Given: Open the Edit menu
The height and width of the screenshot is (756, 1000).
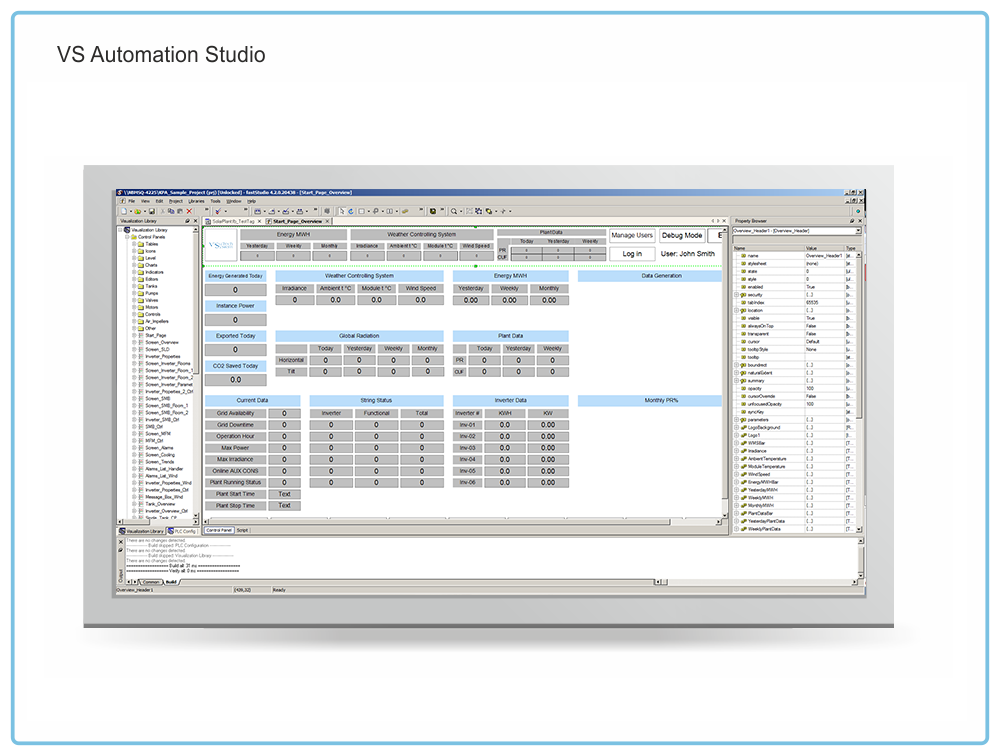Looking at the screenshot, I should pos(159,201).
